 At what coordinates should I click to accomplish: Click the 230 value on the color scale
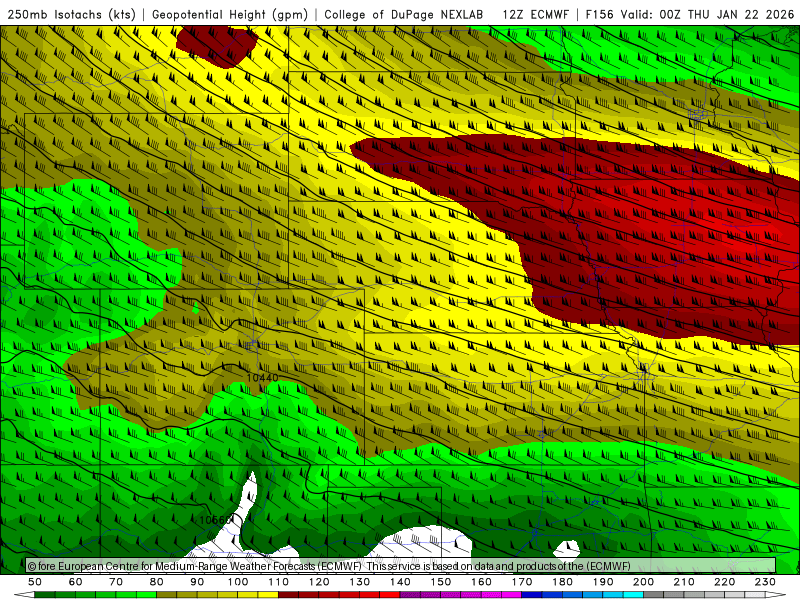pyautogui.click(x=766, y=582)
